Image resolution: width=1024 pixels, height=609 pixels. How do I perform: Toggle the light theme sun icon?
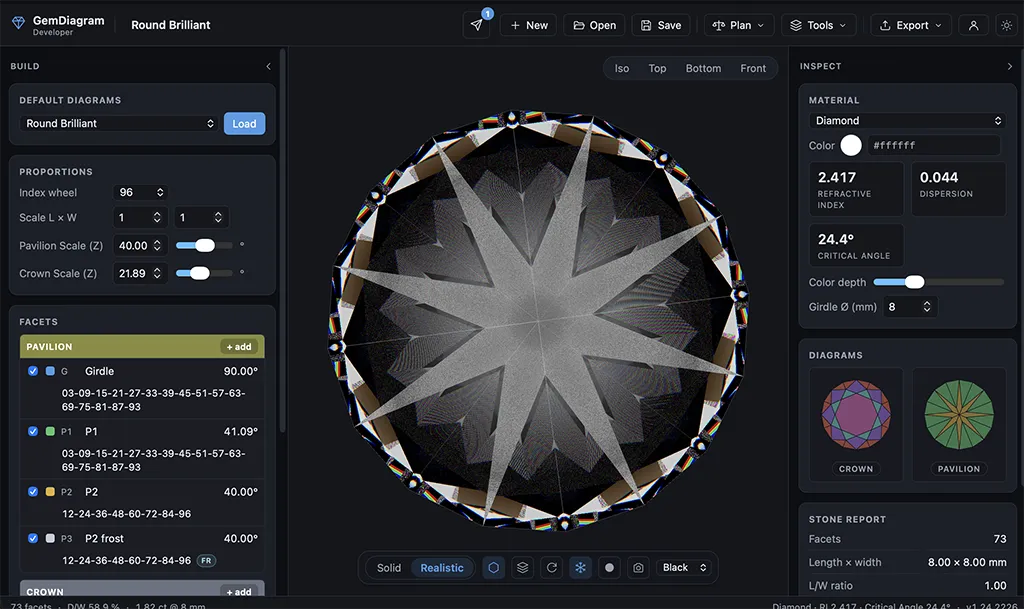pyautogui.click(x=1006, y=25)
